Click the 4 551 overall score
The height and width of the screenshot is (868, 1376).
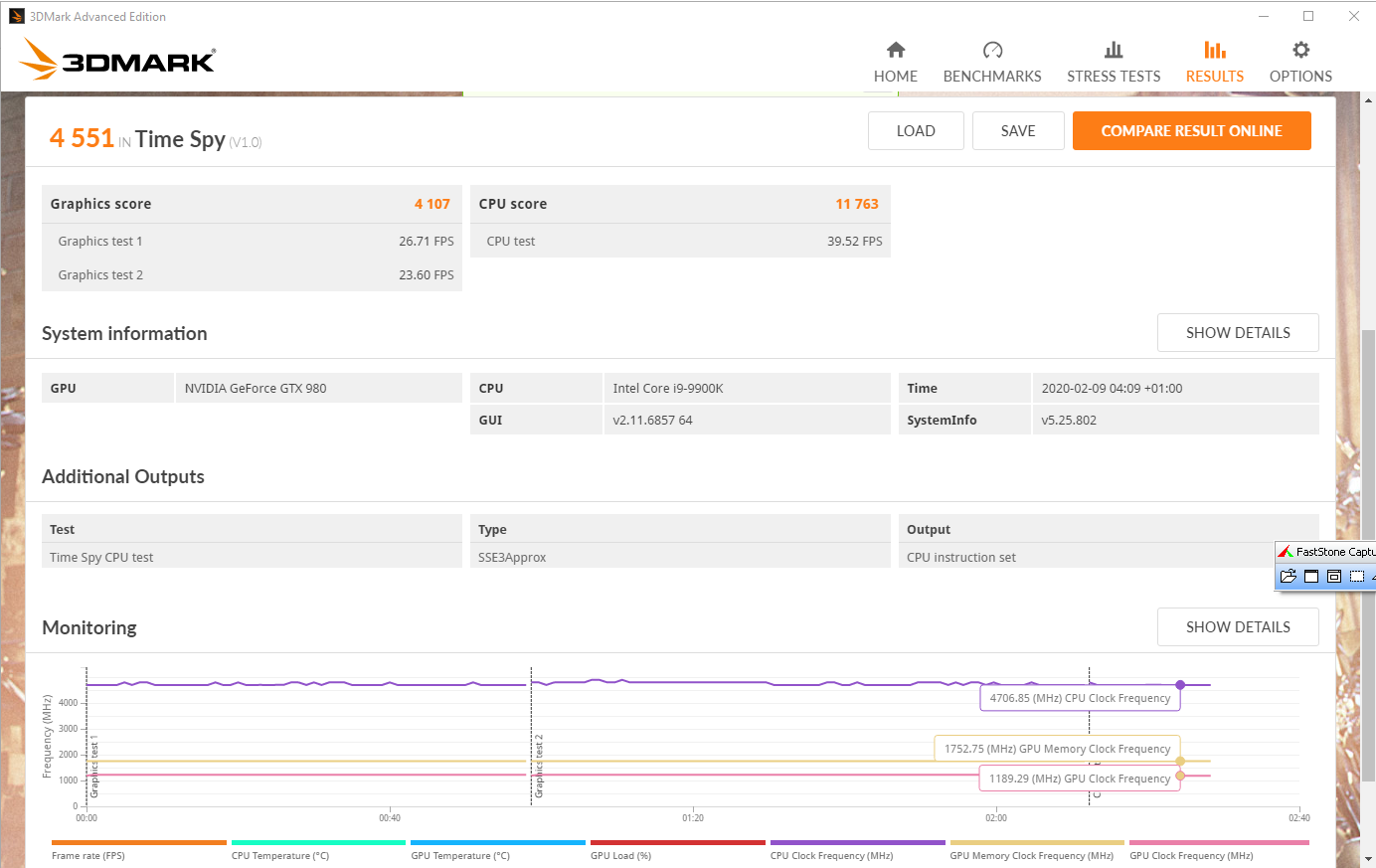[x=82, y=138]
